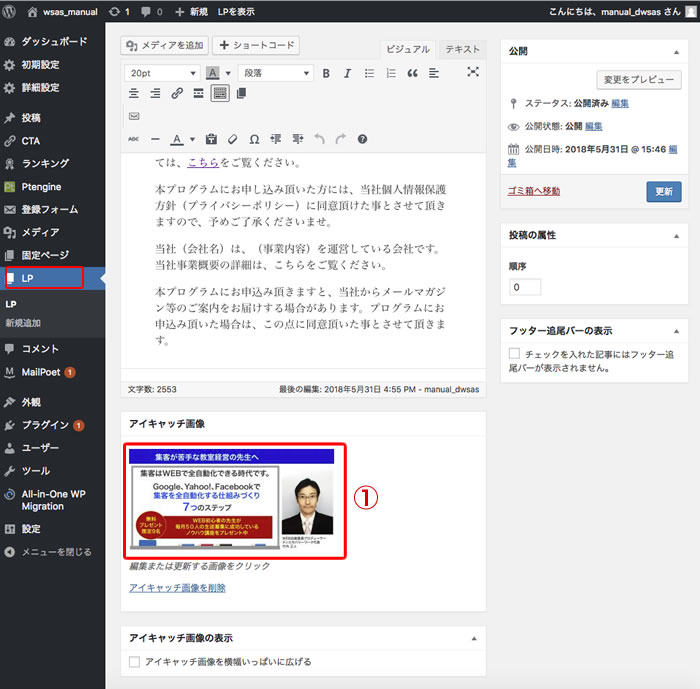The image size is (700, 689).
Task: Insert special character omega symbol
Action: [254, 139]
